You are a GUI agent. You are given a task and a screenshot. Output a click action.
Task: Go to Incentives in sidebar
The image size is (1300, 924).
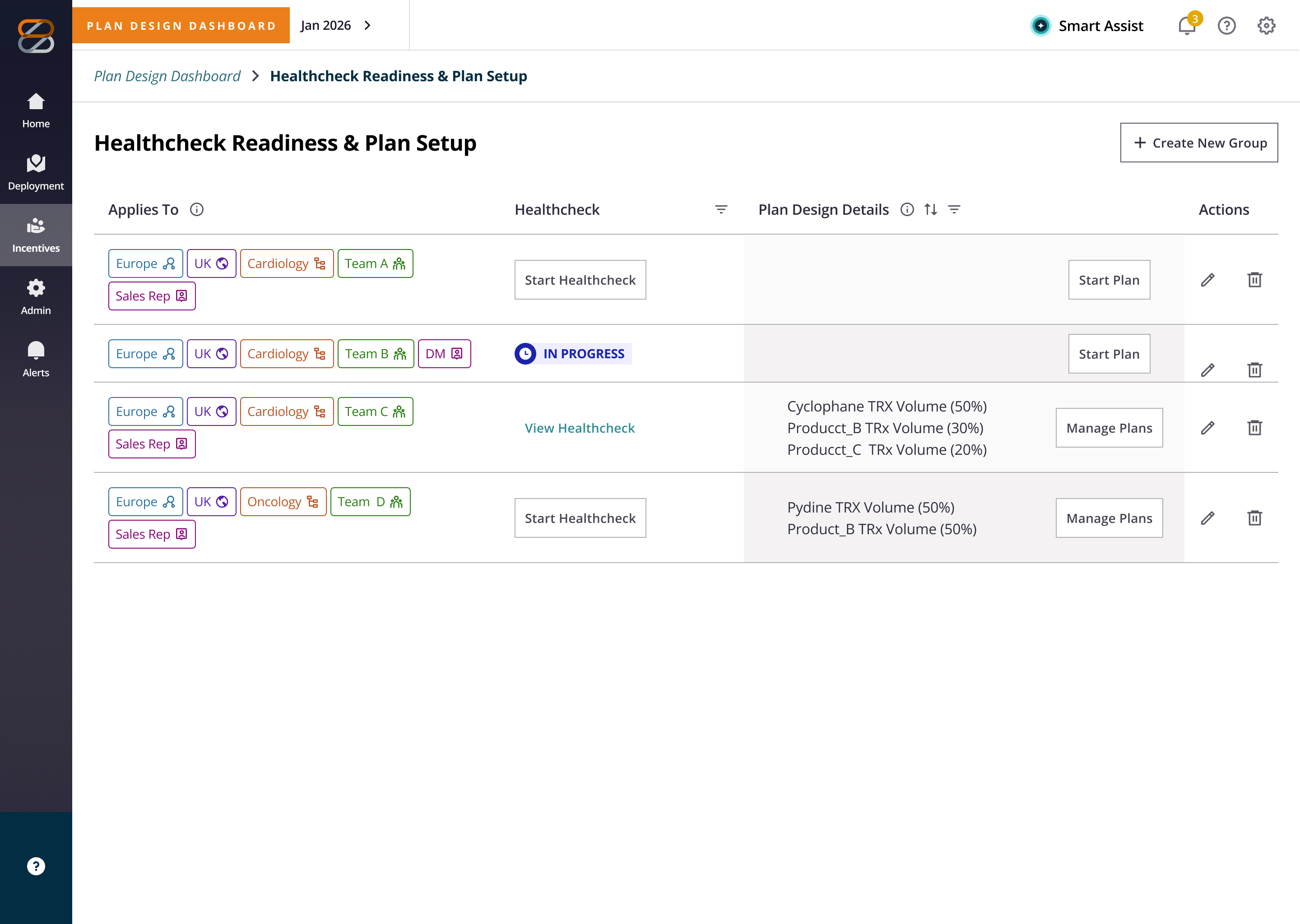point(36,235)
